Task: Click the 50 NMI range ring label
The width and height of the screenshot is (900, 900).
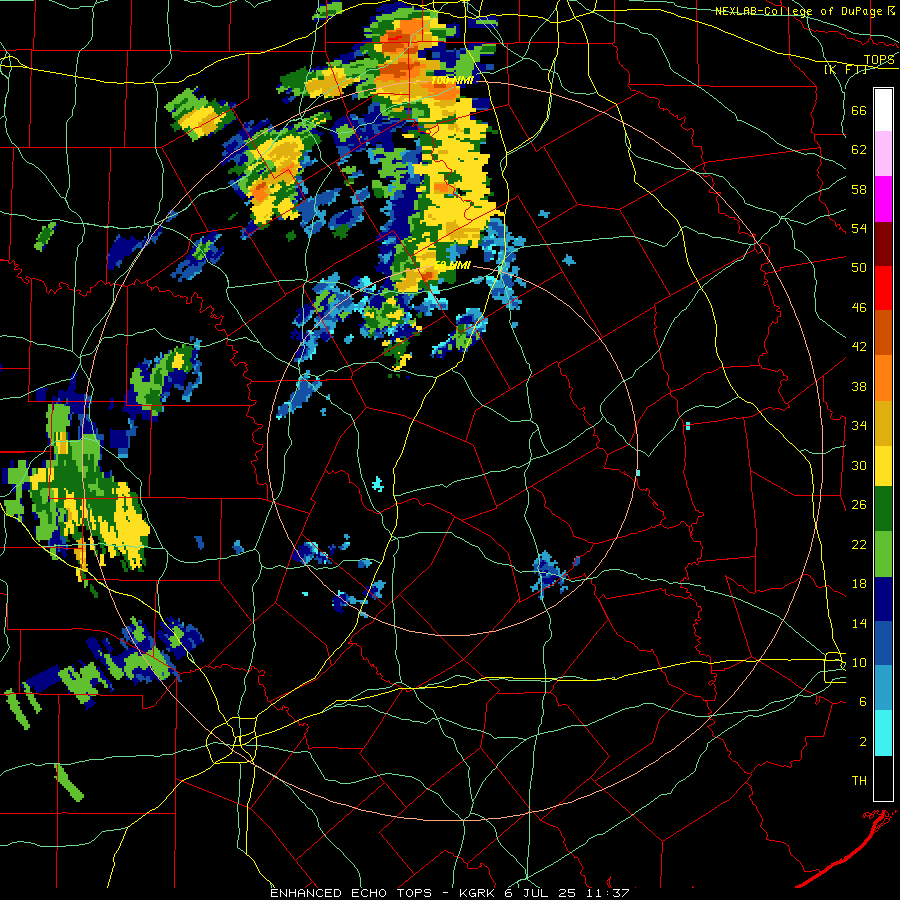Action: tap(453, 265)
